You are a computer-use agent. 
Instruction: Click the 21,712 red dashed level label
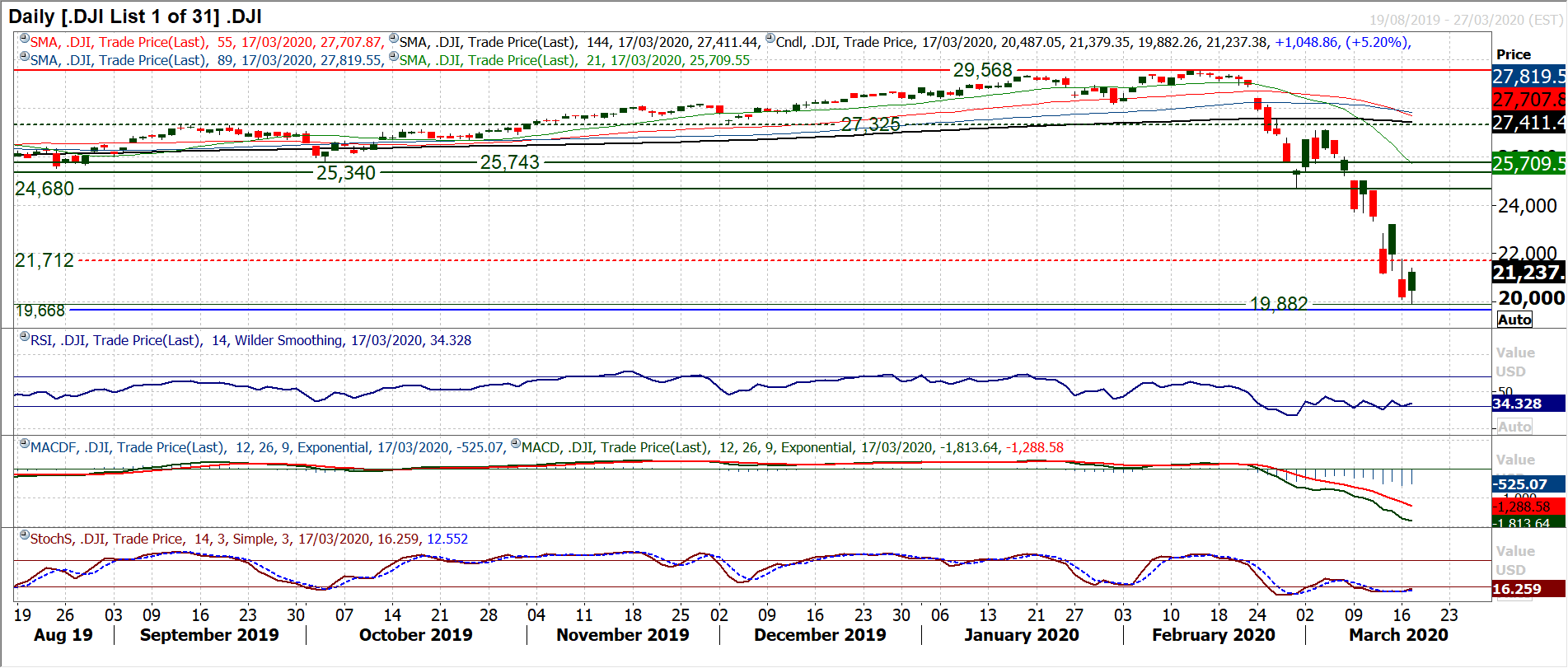click(44, 260)
